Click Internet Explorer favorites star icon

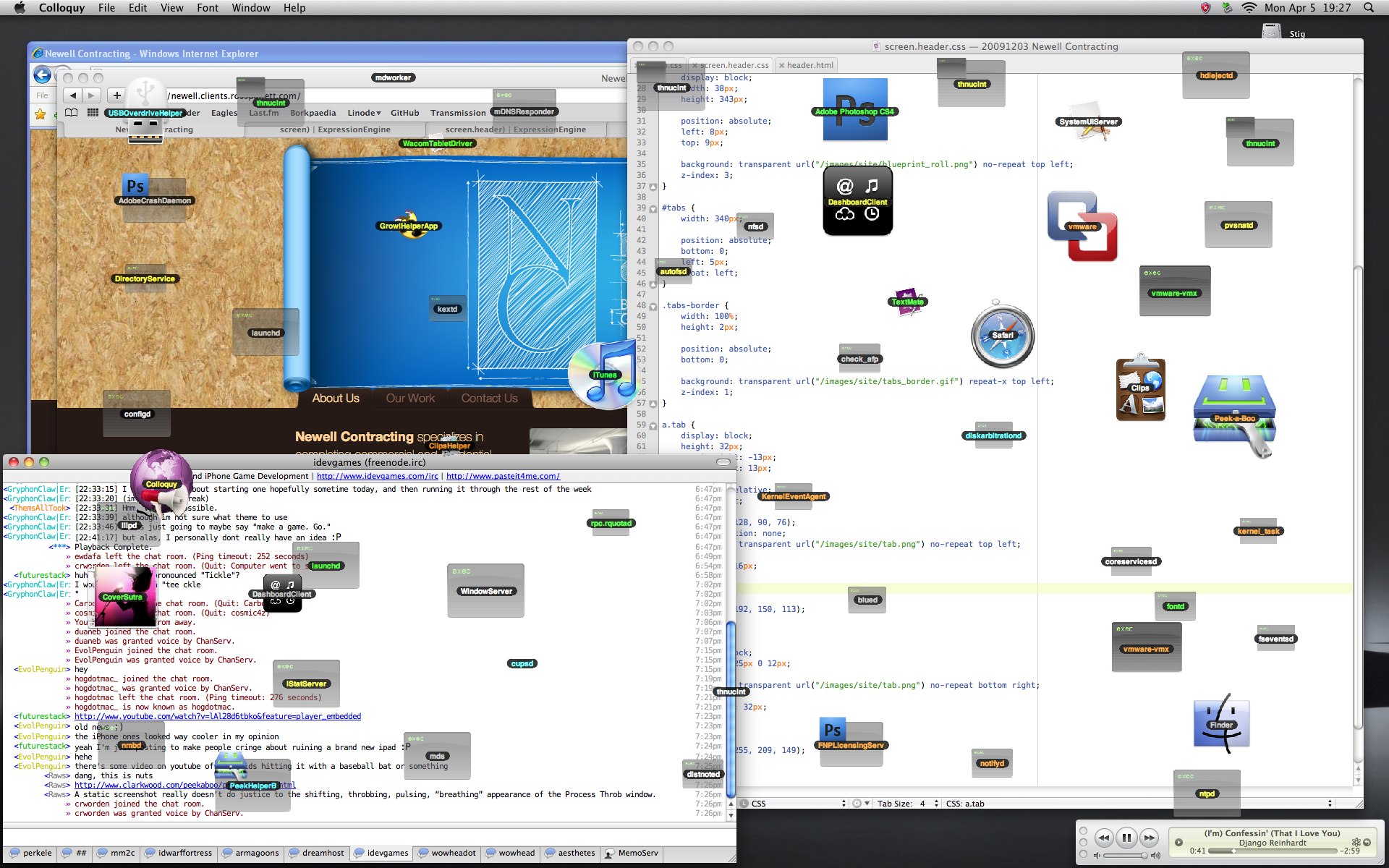tap(41, 114)
